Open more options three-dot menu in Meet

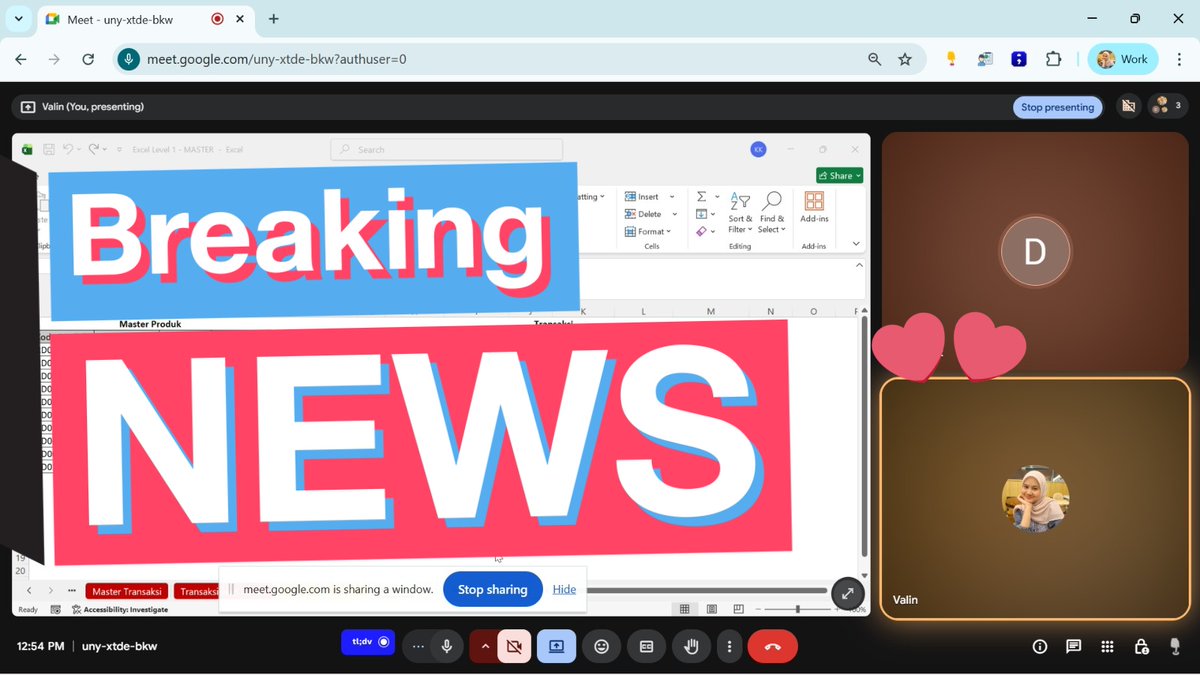click(x=730, y=646)
